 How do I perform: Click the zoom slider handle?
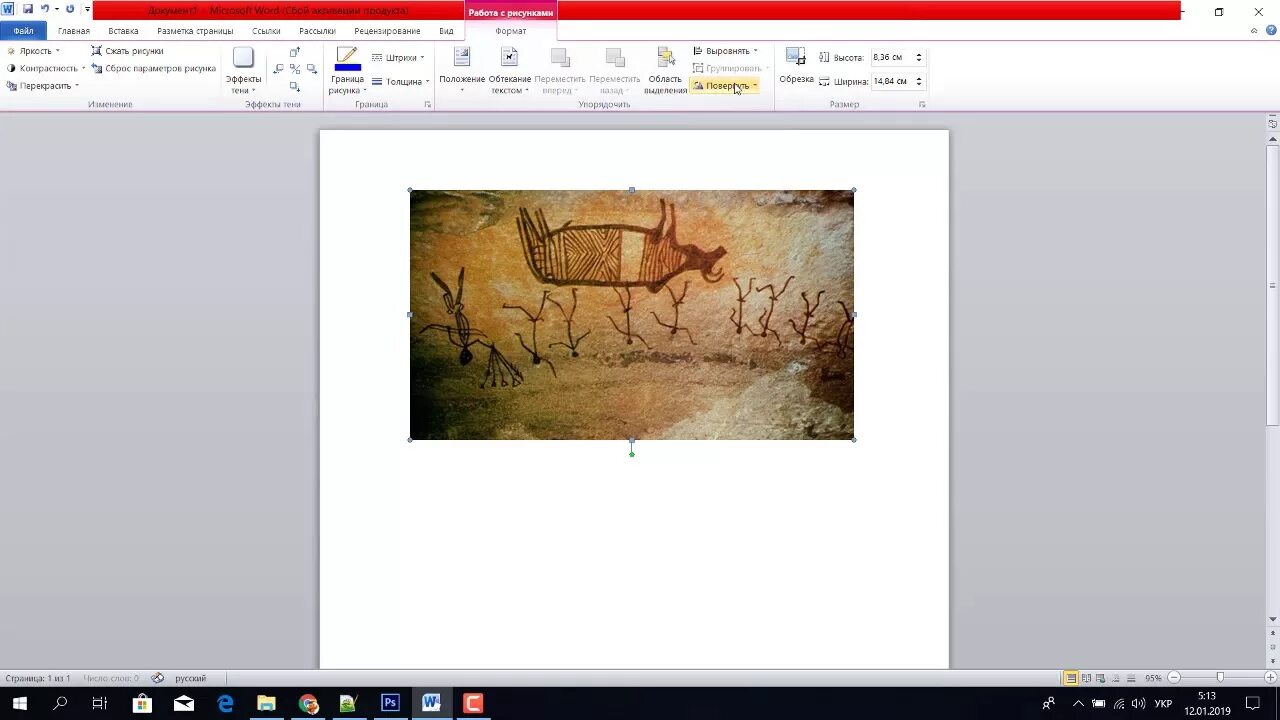click(x=1220, y=678)
